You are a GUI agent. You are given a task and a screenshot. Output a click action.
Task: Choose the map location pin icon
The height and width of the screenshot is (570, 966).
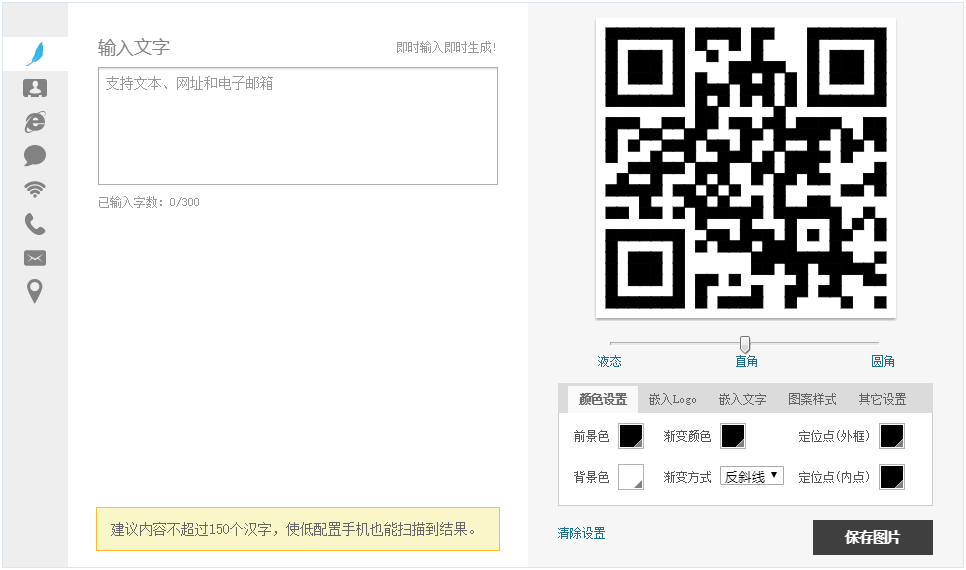(35, 291)
